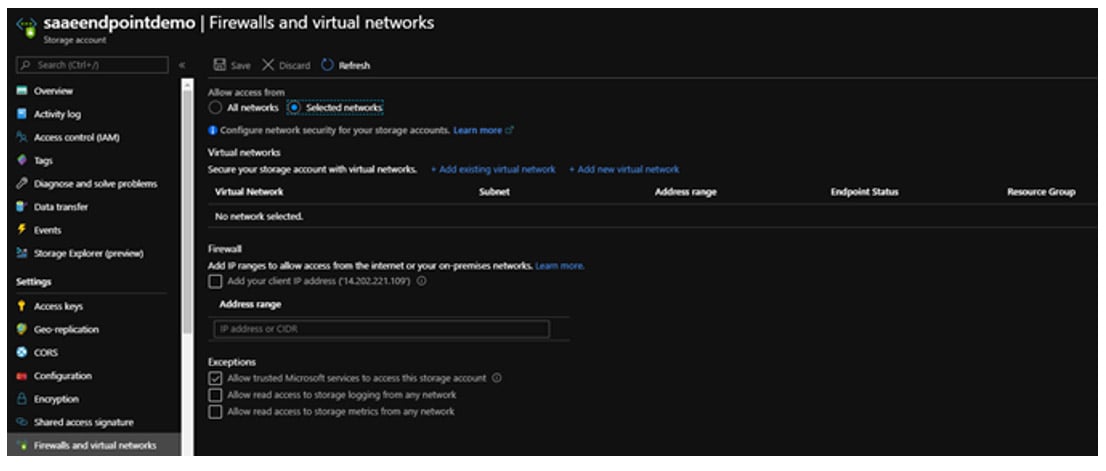This screenshot has width=1106, height=471.
Task: Click the Events lightning bolt icon
Action: 20,230
